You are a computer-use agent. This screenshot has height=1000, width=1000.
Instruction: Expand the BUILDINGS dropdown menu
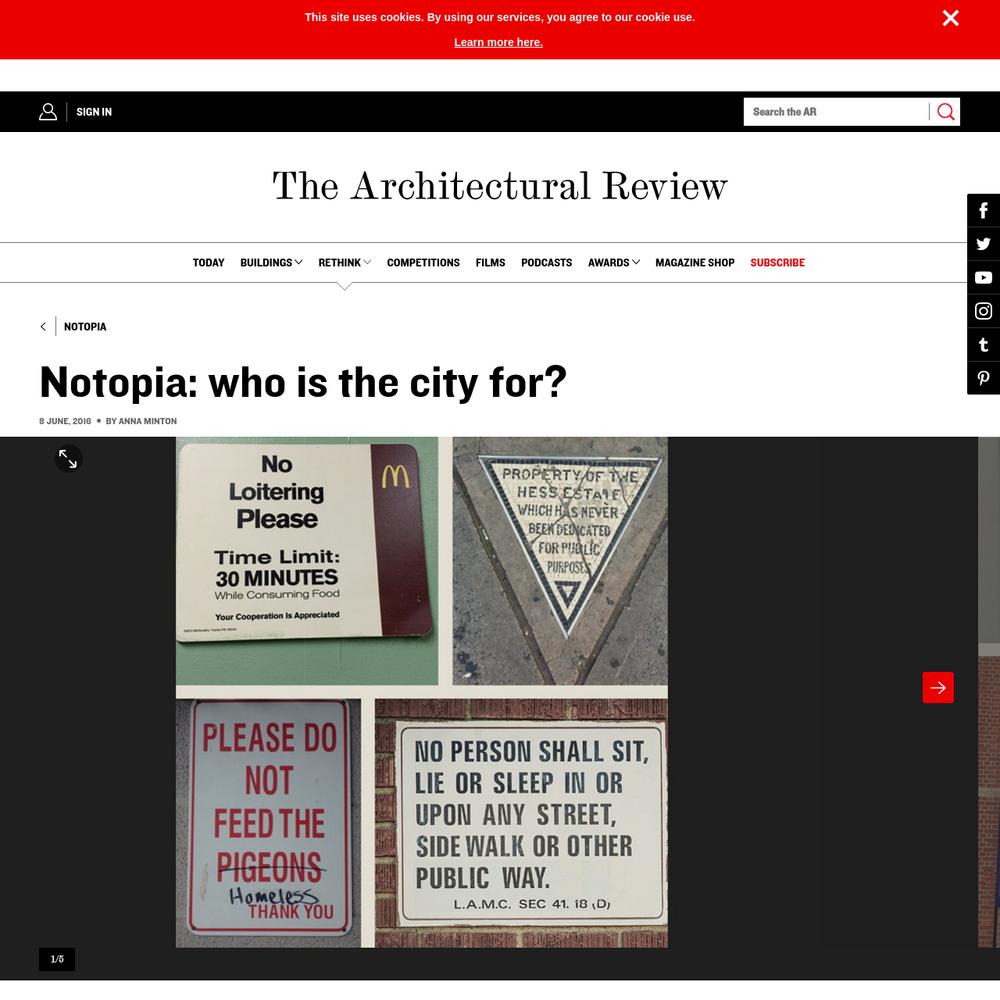[x=271, y=263]
